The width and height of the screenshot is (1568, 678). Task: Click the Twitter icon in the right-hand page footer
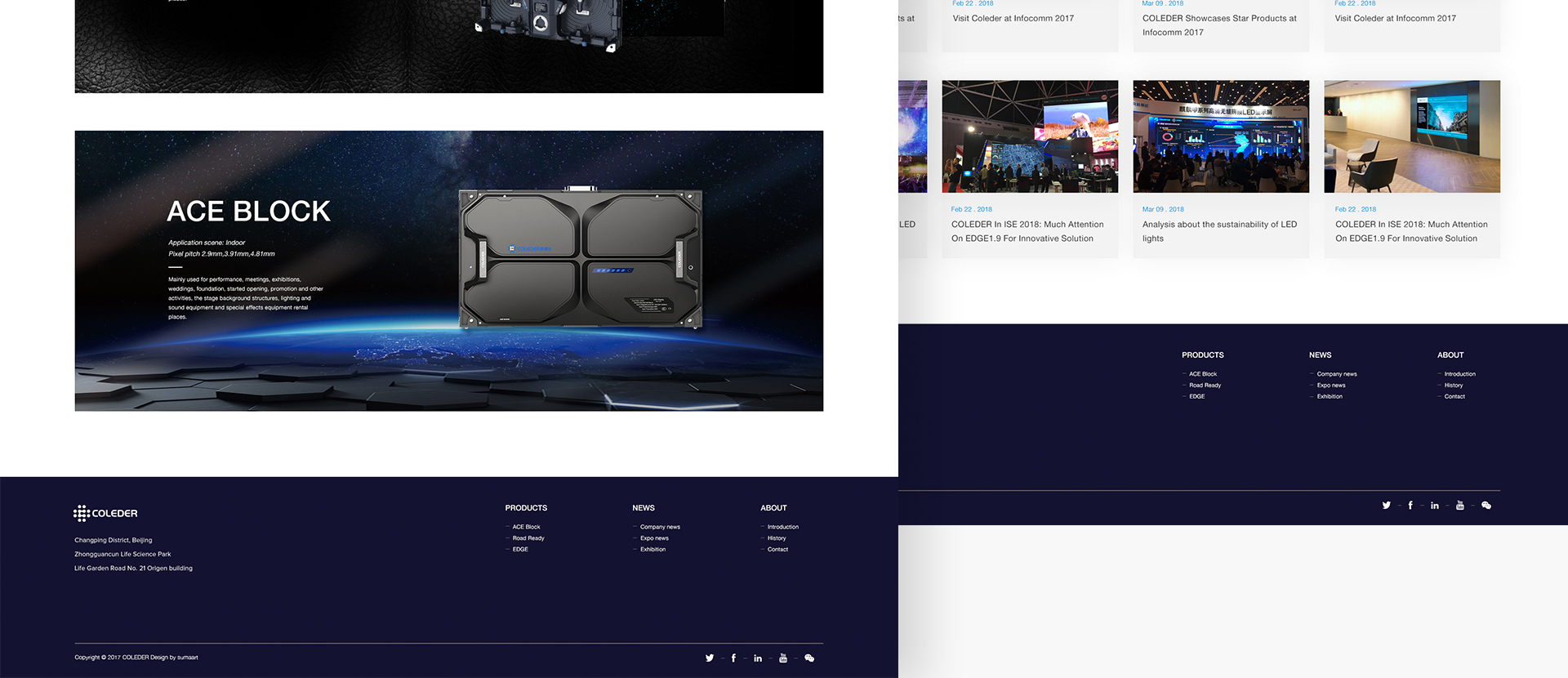1386,506
